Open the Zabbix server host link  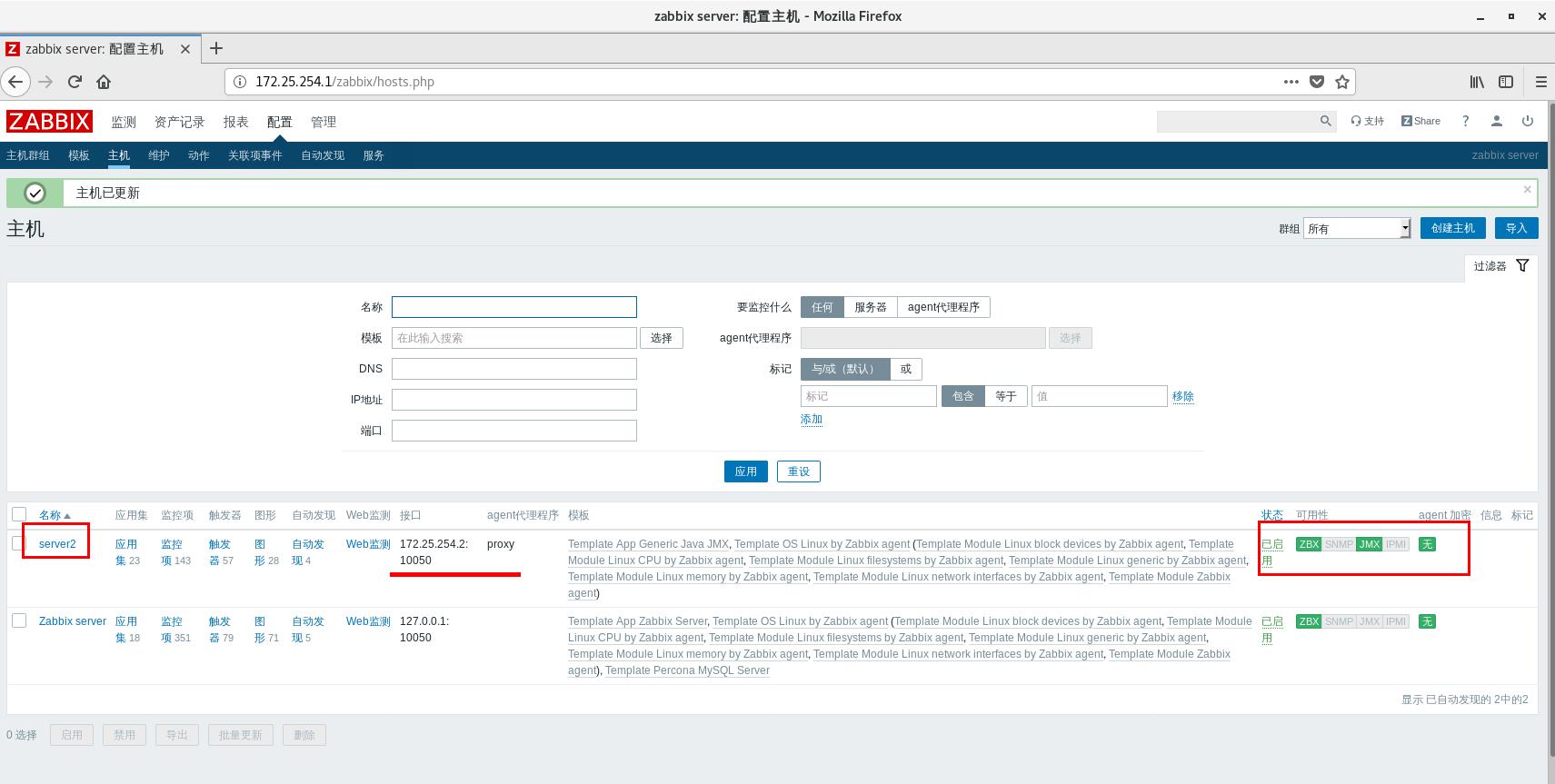[x=73, y=621]
